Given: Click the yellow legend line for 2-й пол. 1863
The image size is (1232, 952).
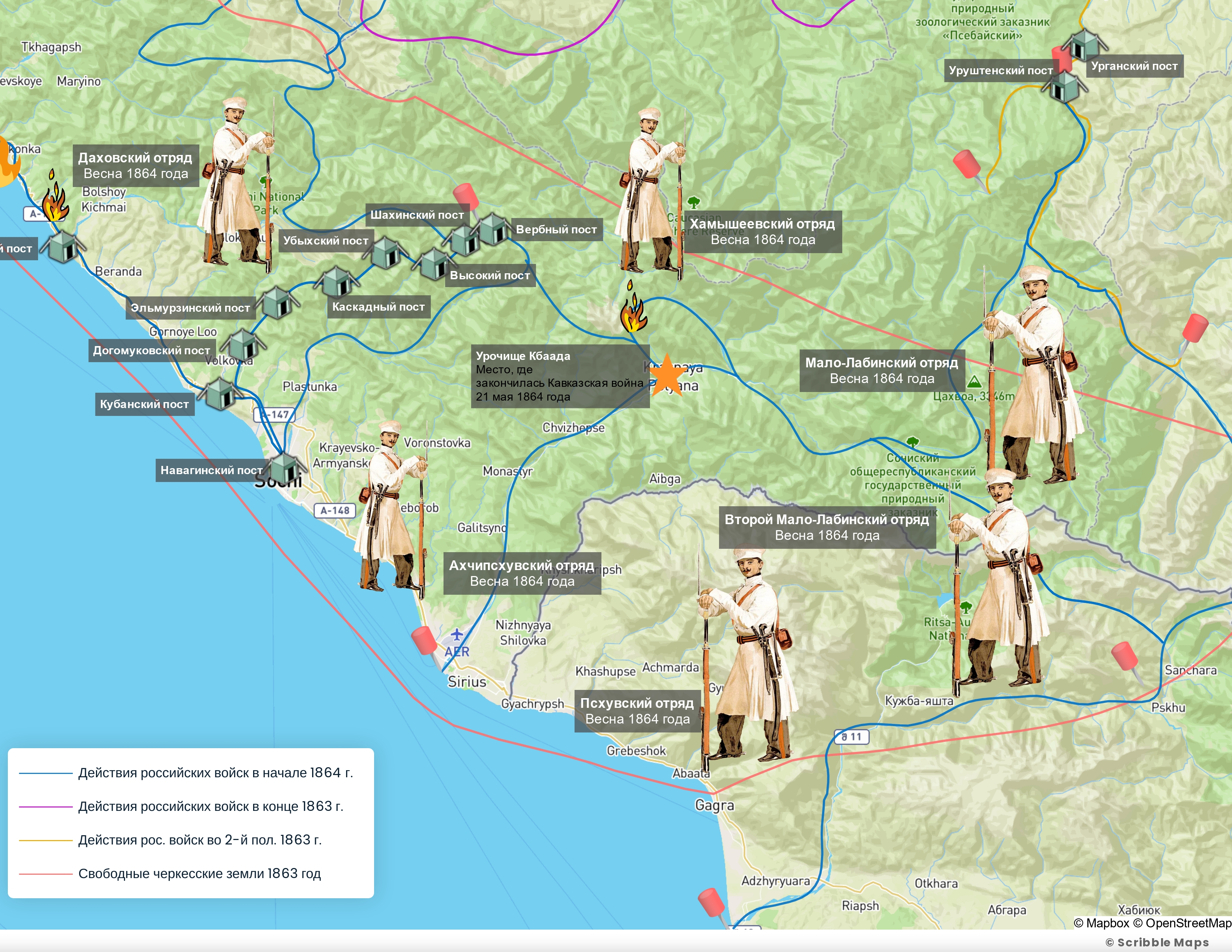Looking at the screenshot, I should pyautogui.click(x=46, y=840).
